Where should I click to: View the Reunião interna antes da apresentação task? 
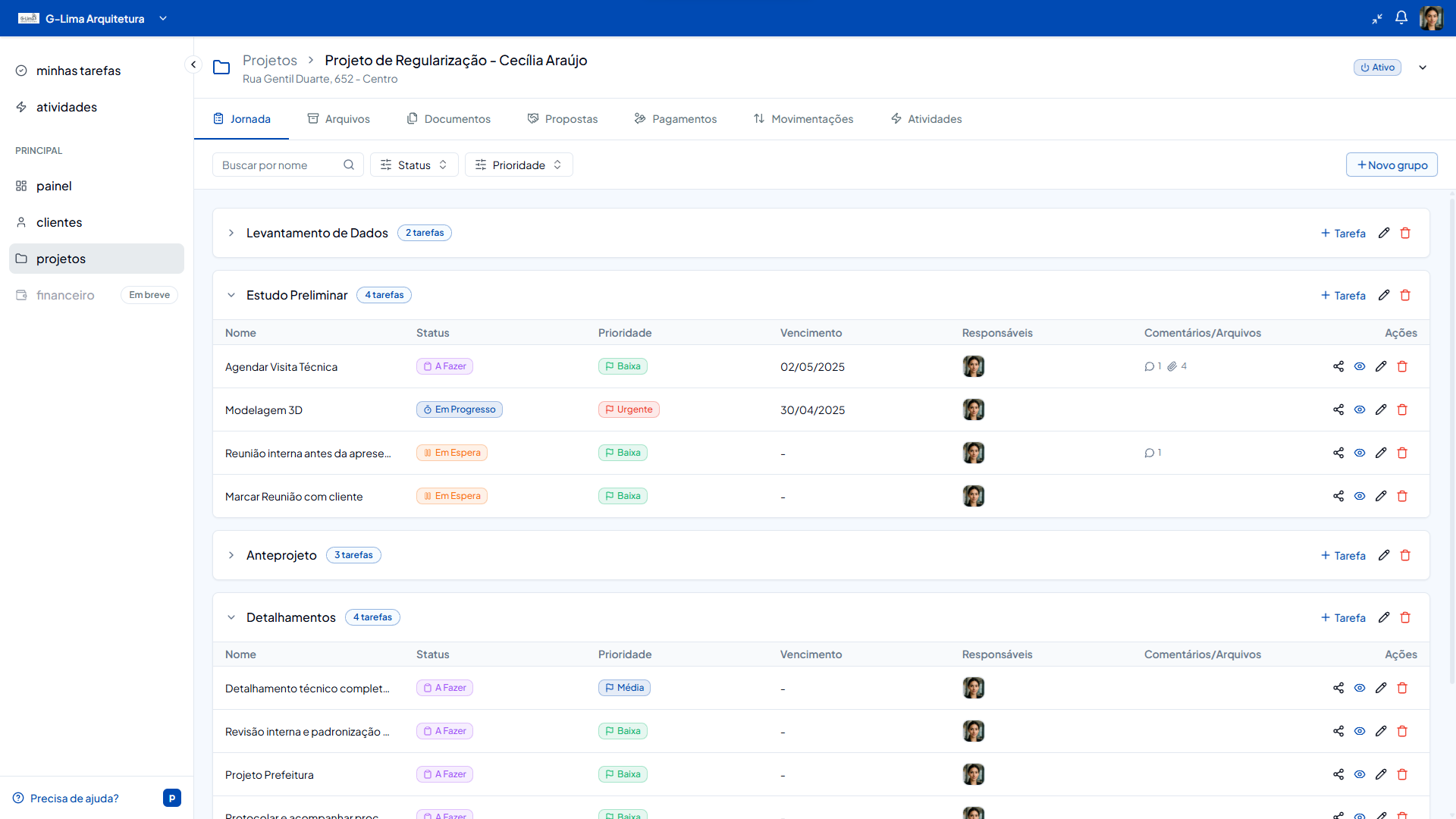coord(1360,453)
